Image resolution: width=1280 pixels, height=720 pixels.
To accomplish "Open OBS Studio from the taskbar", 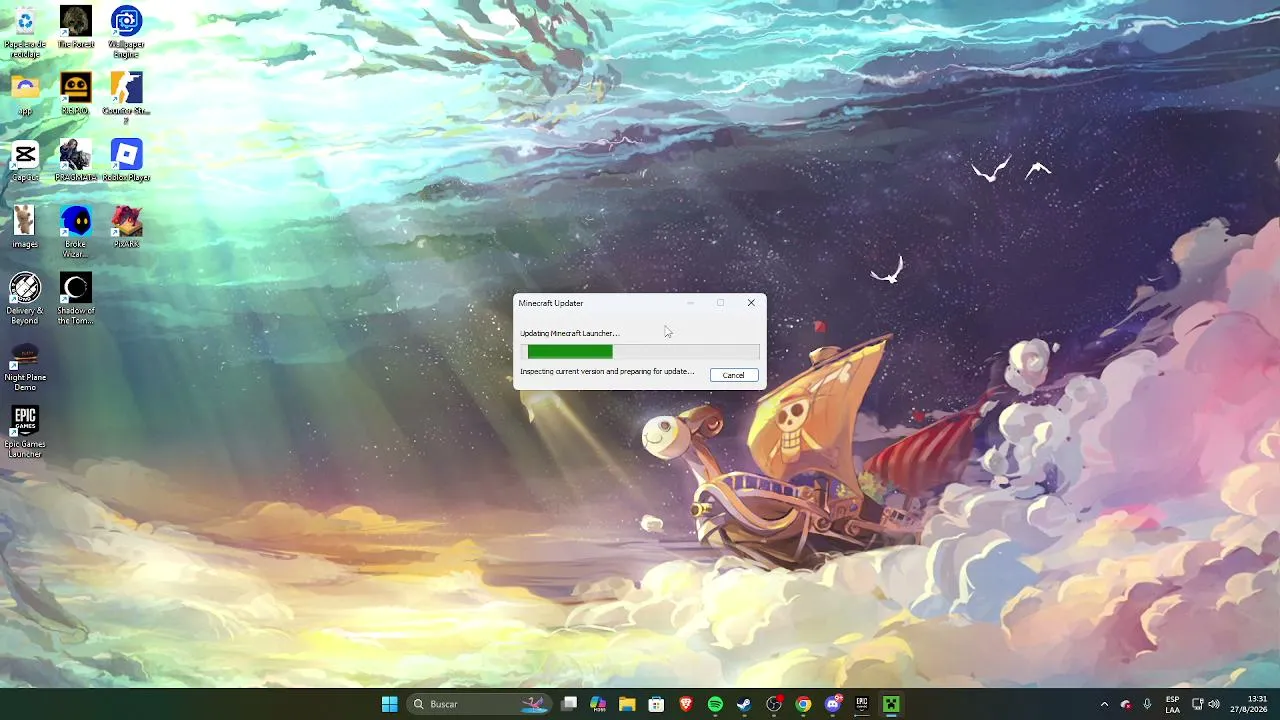I will point(774,704).
